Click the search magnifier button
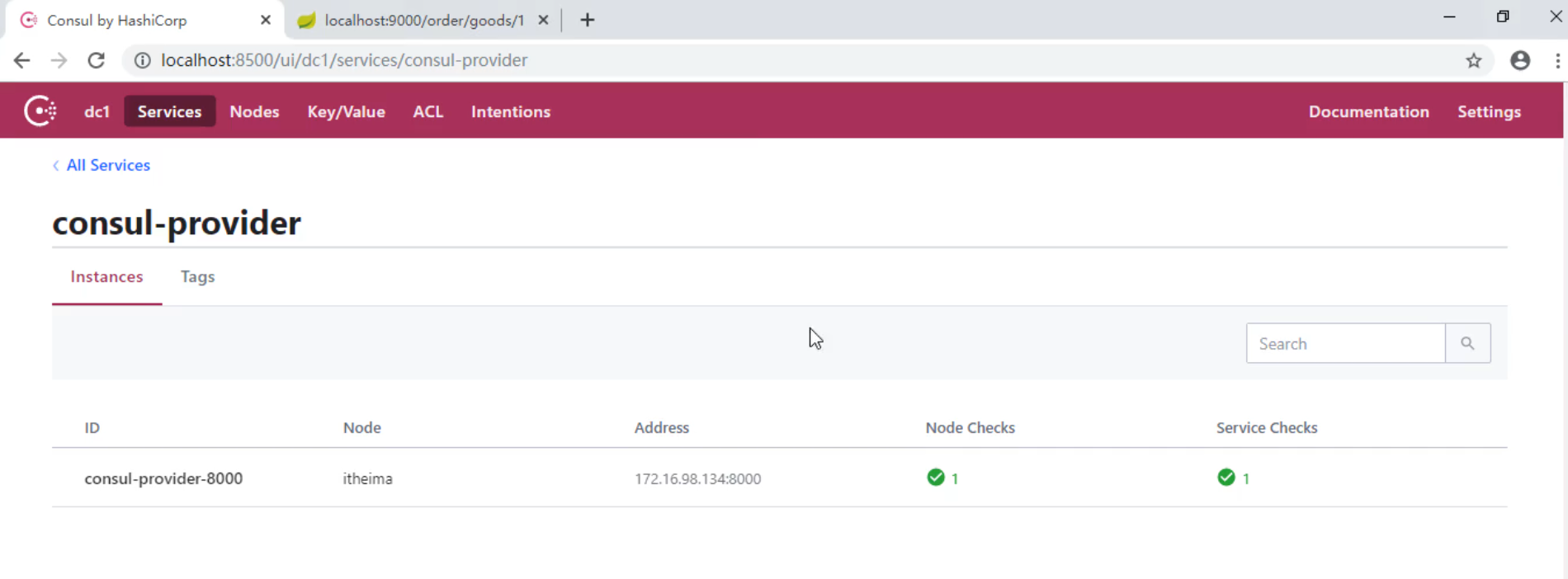 click(x=1467, y=343)
